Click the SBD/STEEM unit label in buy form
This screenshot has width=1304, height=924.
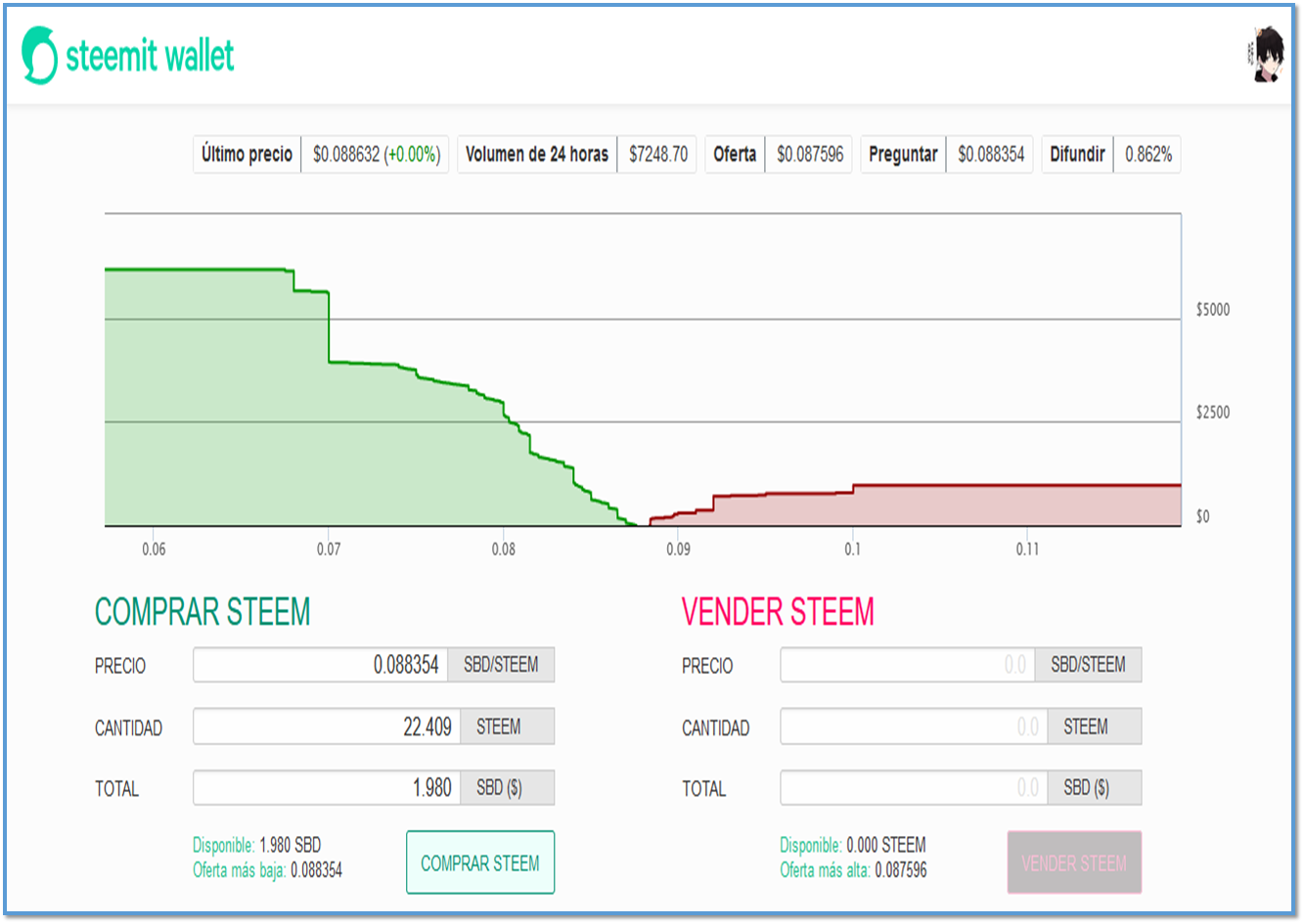pyautogui.click(x=501, y=665)
